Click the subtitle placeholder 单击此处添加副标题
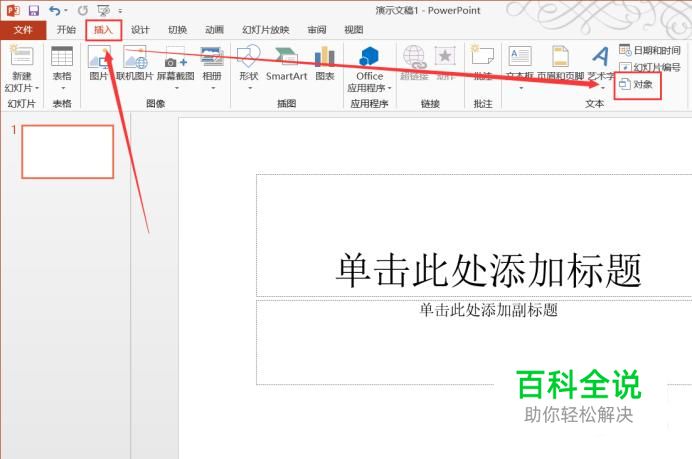 (x=489, y=310)
